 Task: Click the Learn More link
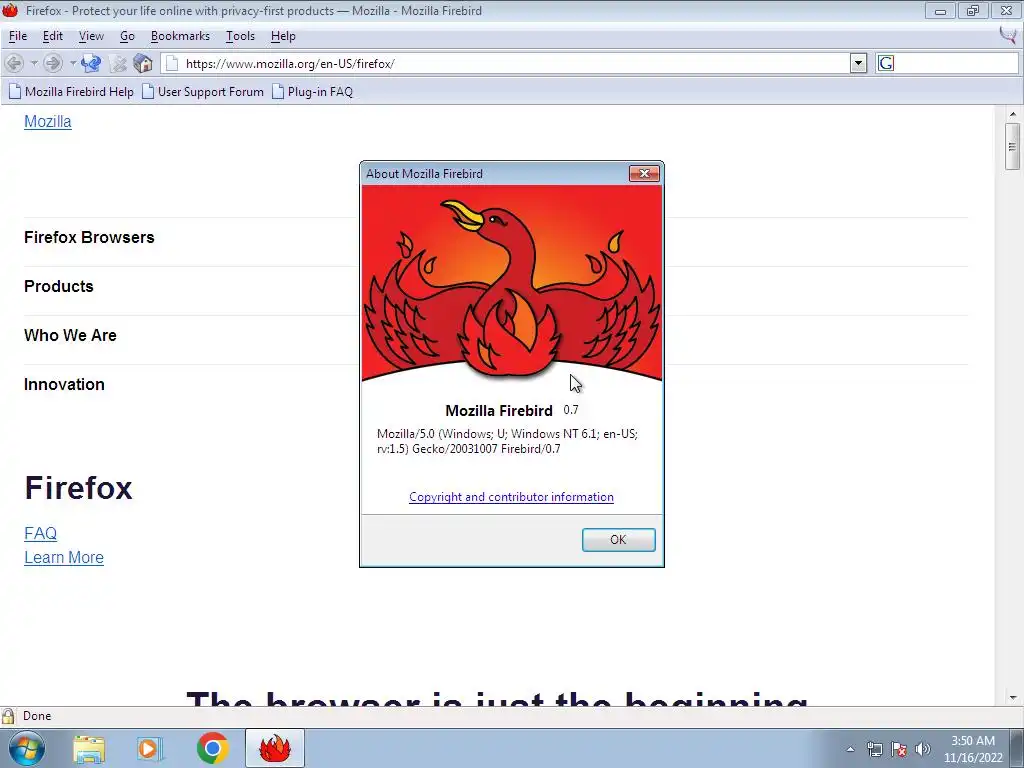click(x=64, y=558)
